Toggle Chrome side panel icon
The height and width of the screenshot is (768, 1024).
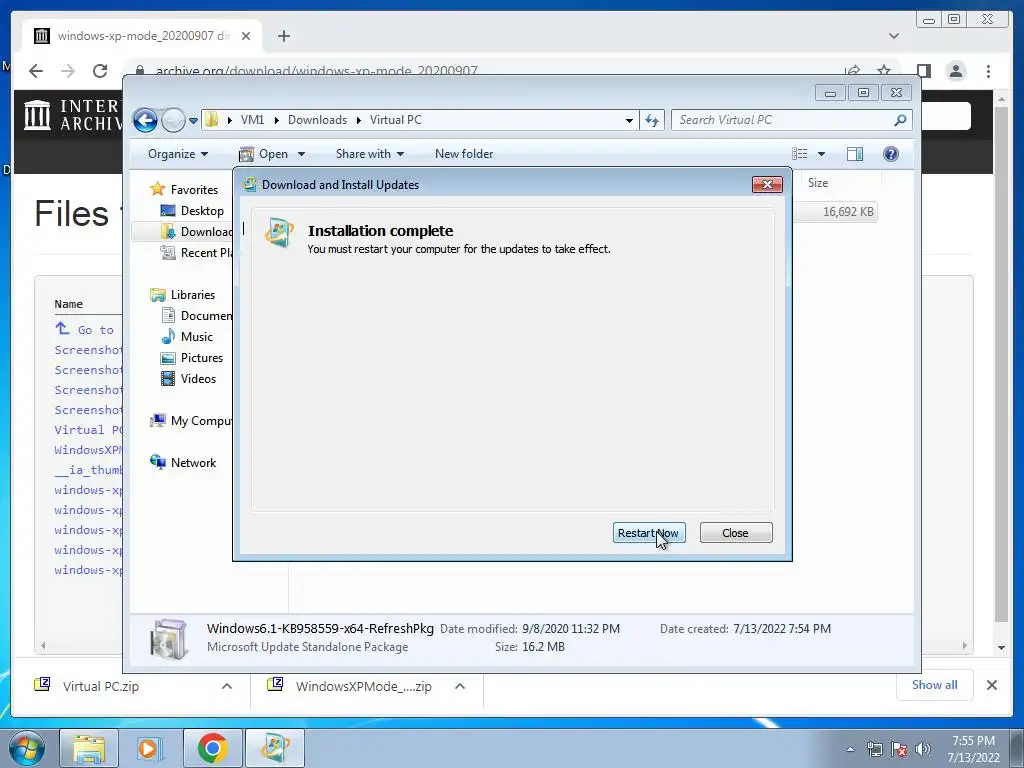[923, 71]
